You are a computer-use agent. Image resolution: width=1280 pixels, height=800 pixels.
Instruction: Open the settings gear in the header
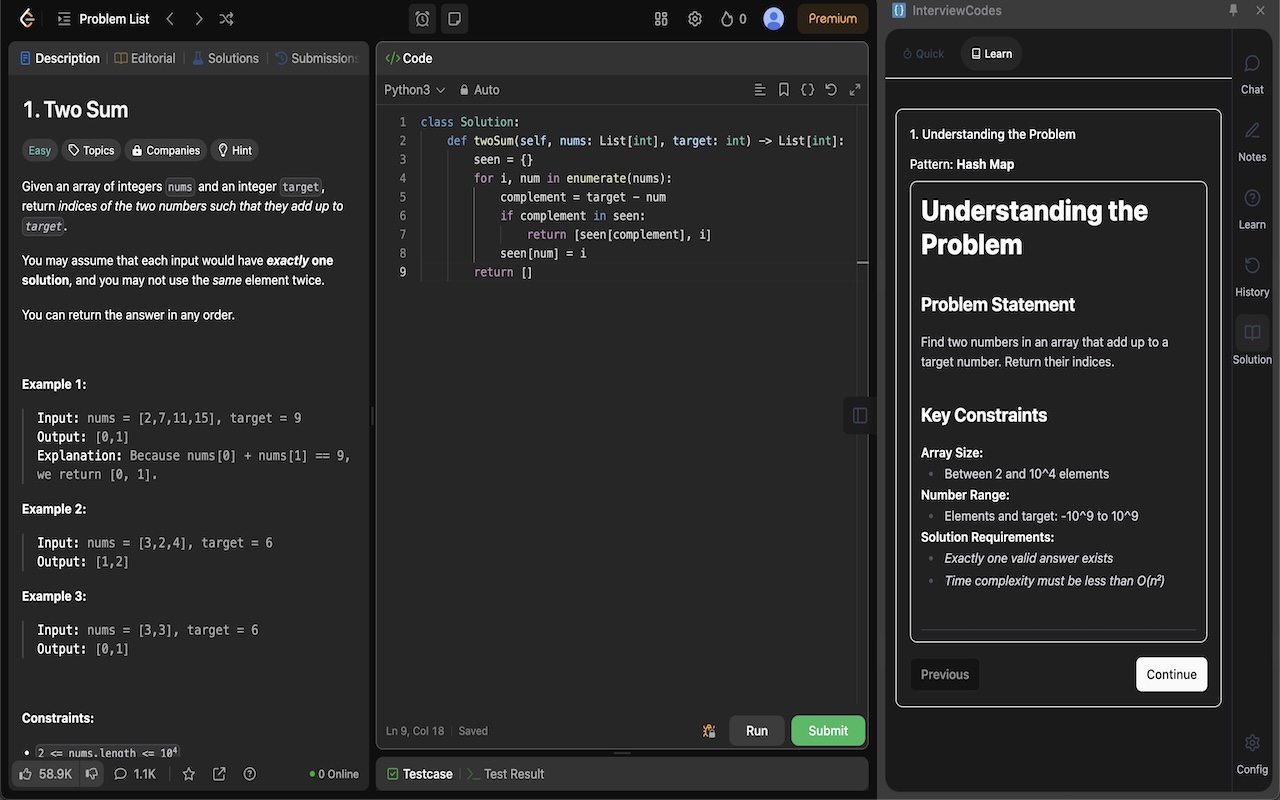click(x=695, y=18)
